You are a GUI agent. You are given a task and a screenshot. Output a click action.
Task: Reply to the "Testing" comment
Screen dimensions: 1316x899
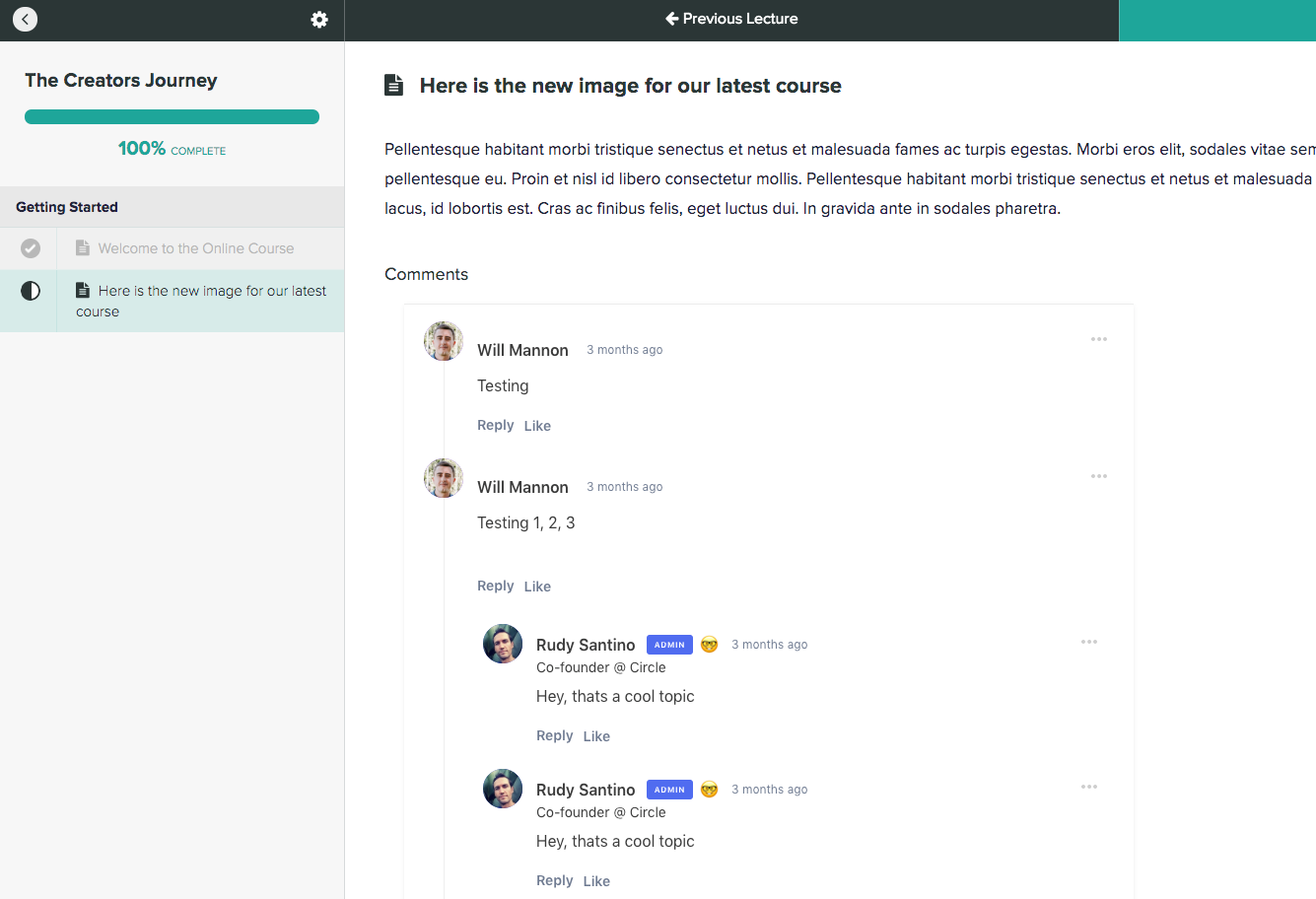495,425
